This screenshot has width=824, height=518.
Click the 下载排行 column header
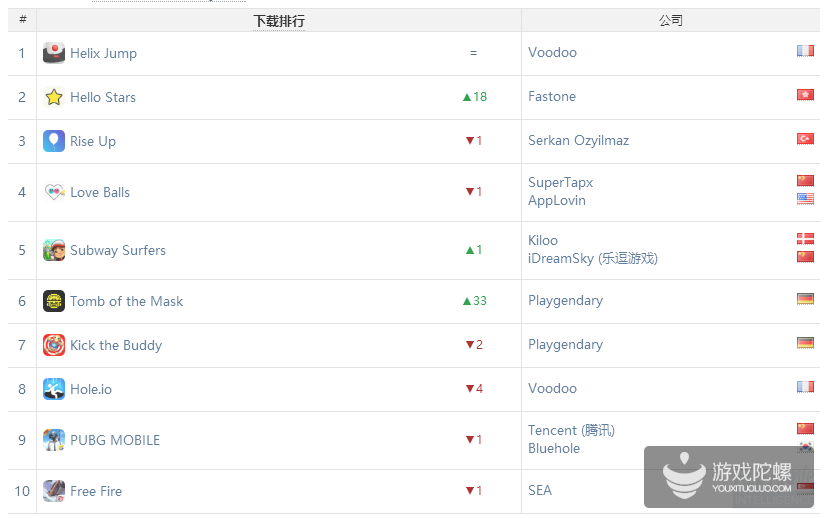pyautogui.click(x=279, y=20)
